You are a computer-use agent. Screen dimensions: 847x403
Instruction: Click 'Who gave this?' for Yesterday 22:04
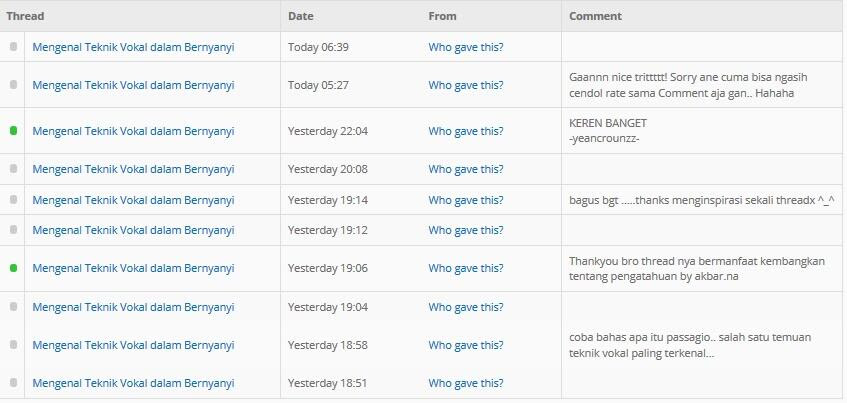click(x=466, y=131)
